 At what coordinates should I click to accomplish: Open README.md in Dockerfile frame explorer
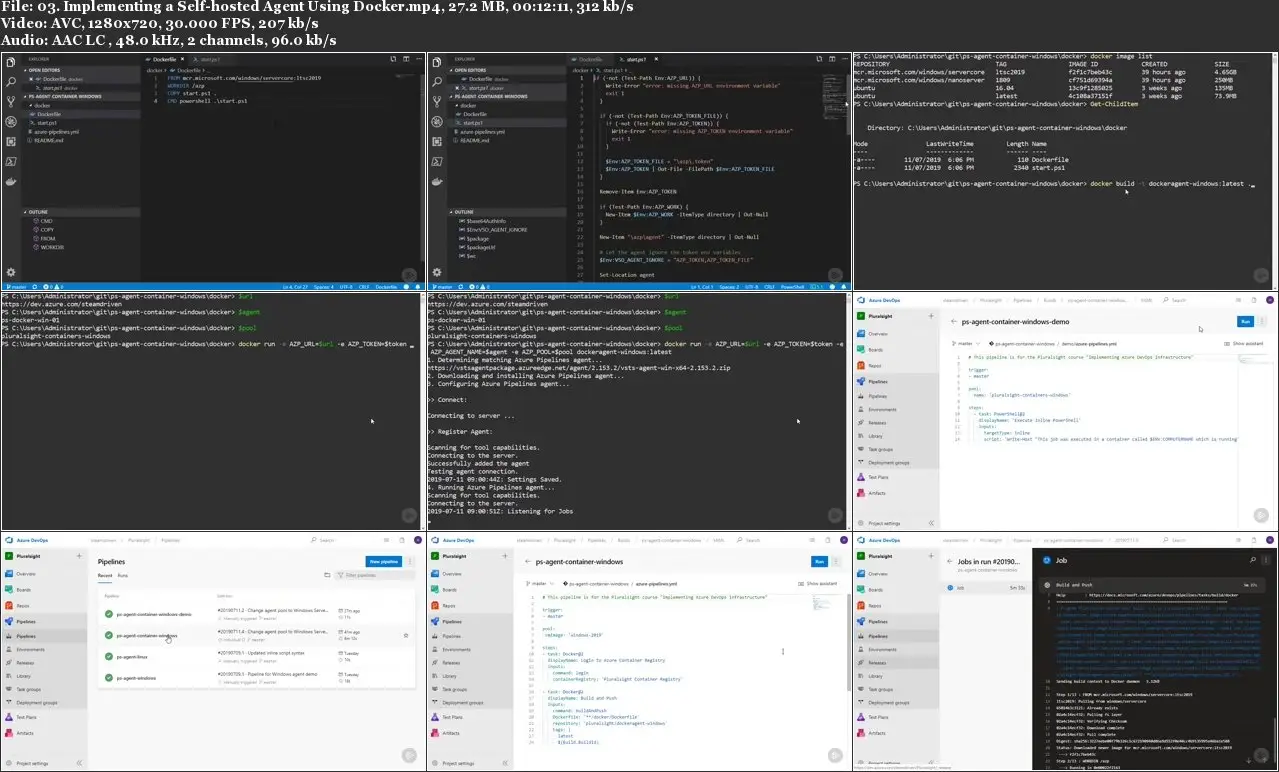(x=47, y=140)
